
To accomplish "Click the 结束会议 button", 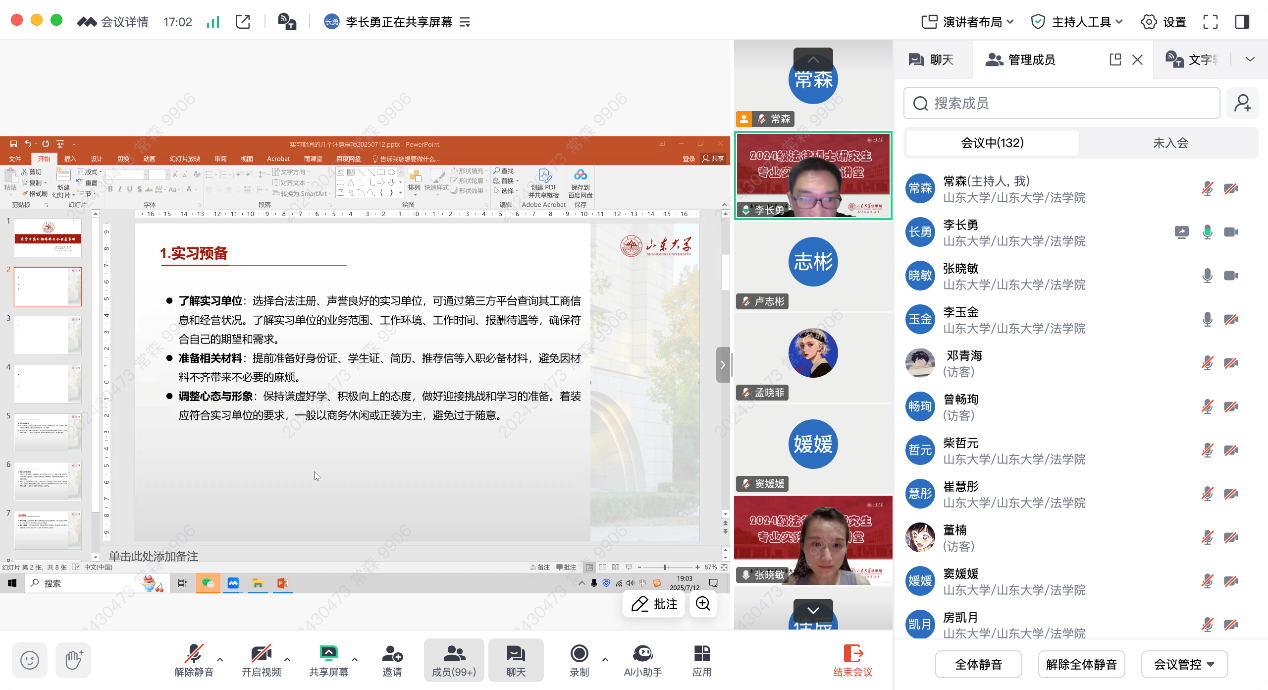I will pyautogui.click(x=853, y=660).
